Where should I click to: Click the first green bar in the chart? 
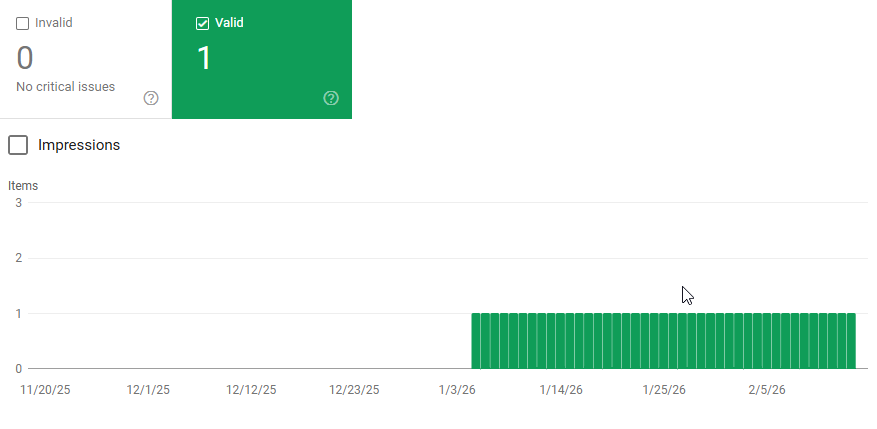click(477, 341)
